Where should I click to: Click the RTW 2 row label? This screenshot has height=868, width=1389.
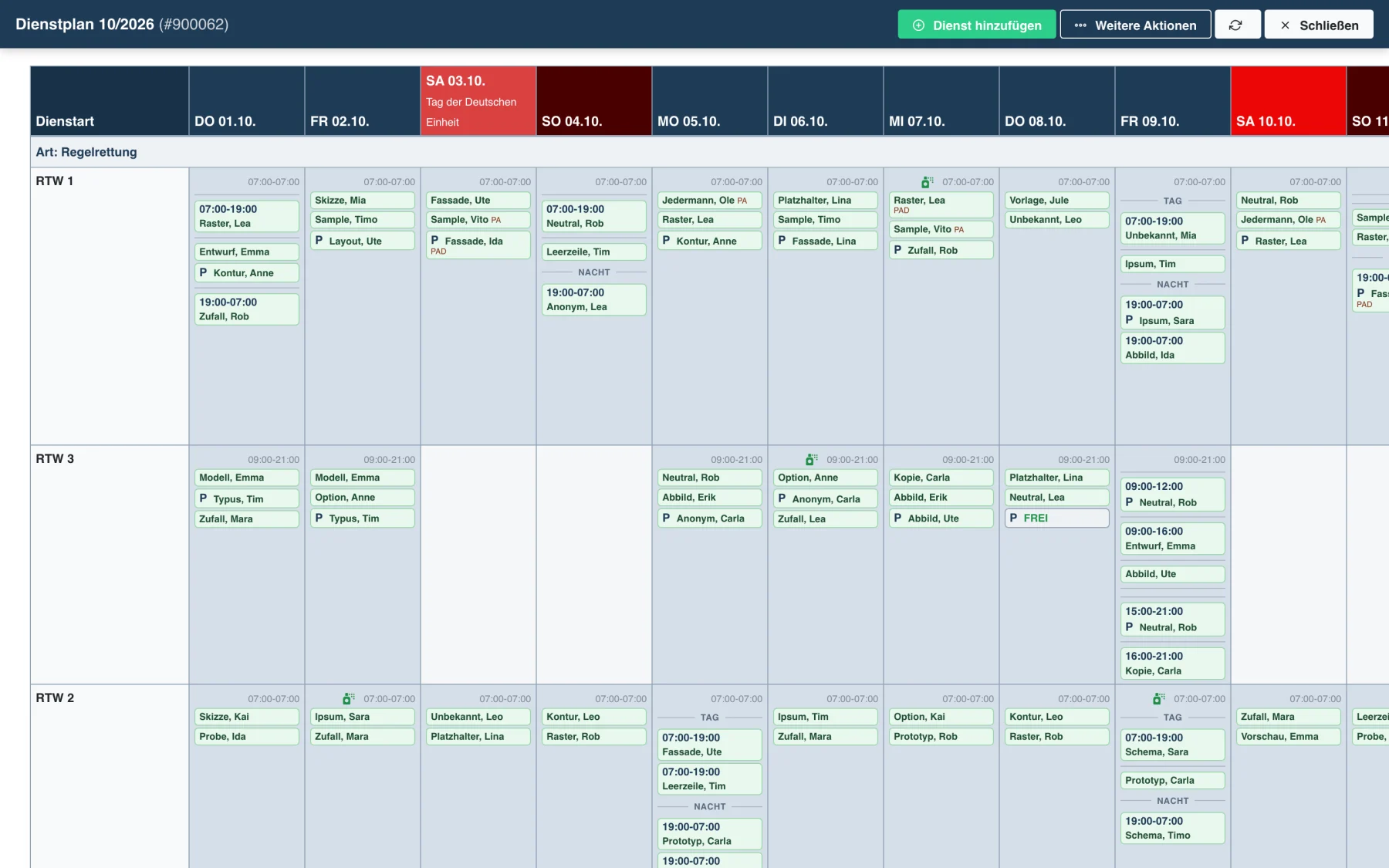click(x=55, y=698)
